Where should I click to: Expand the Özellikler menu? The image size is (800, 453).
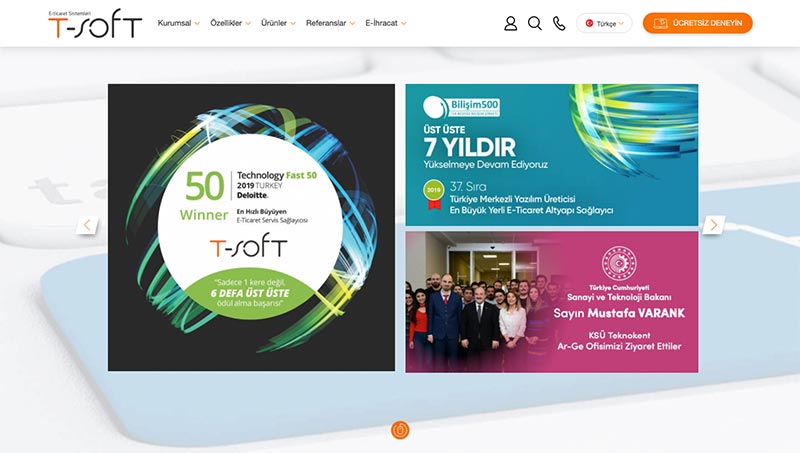[x=231, y=23]
